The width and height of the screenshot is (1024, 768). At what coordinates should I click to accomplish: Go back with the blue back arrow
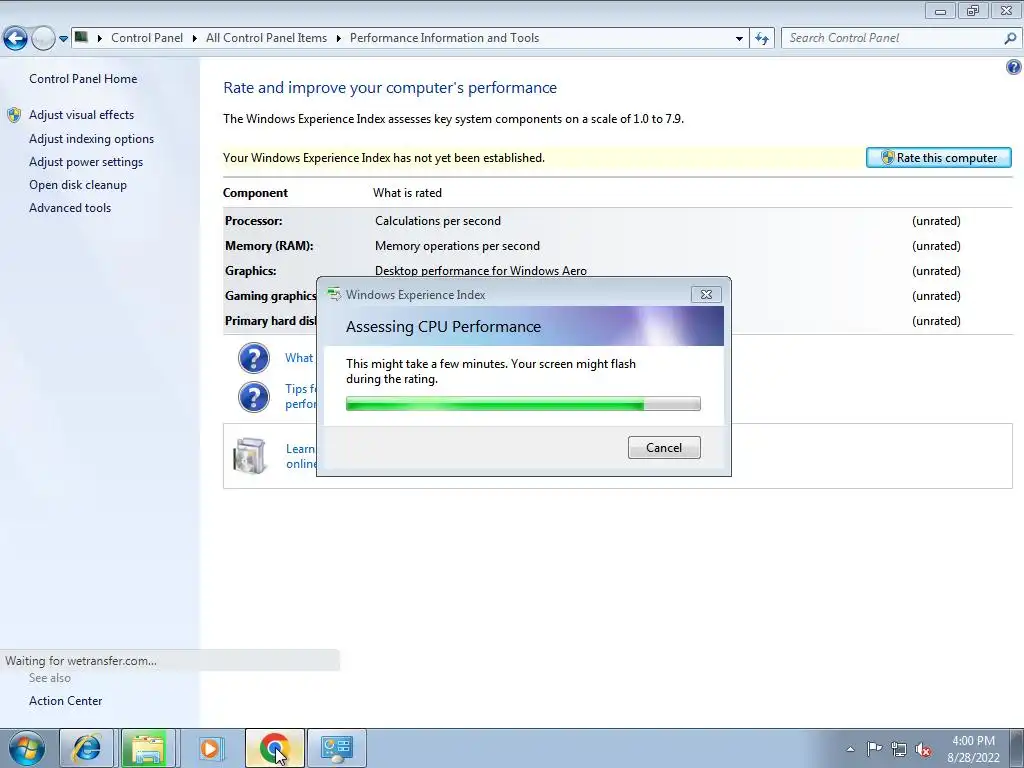[x=16, y=38]
